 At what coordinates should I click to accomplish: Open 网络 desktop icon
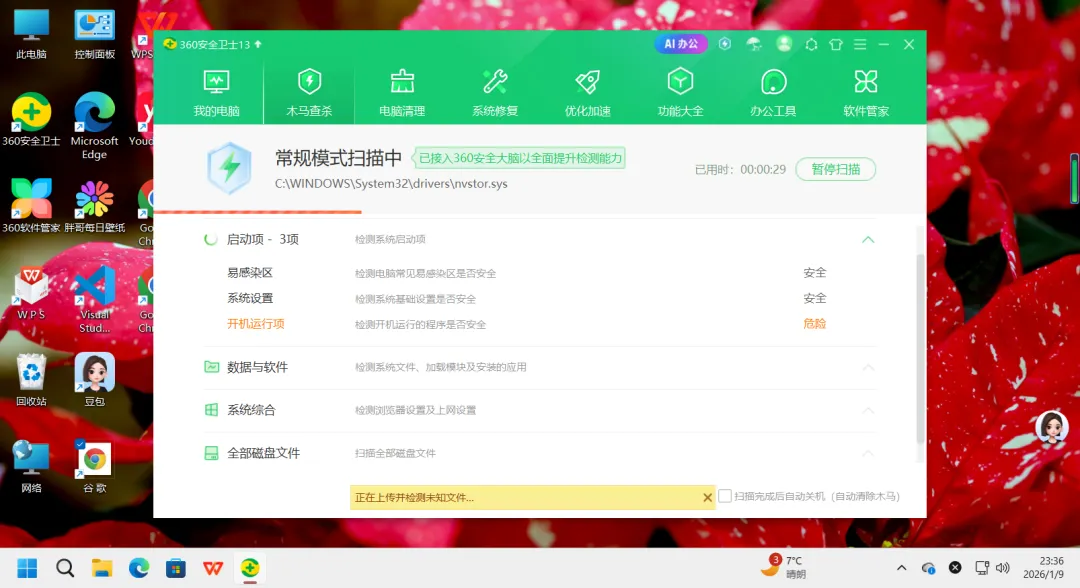(x=31, y=466)
